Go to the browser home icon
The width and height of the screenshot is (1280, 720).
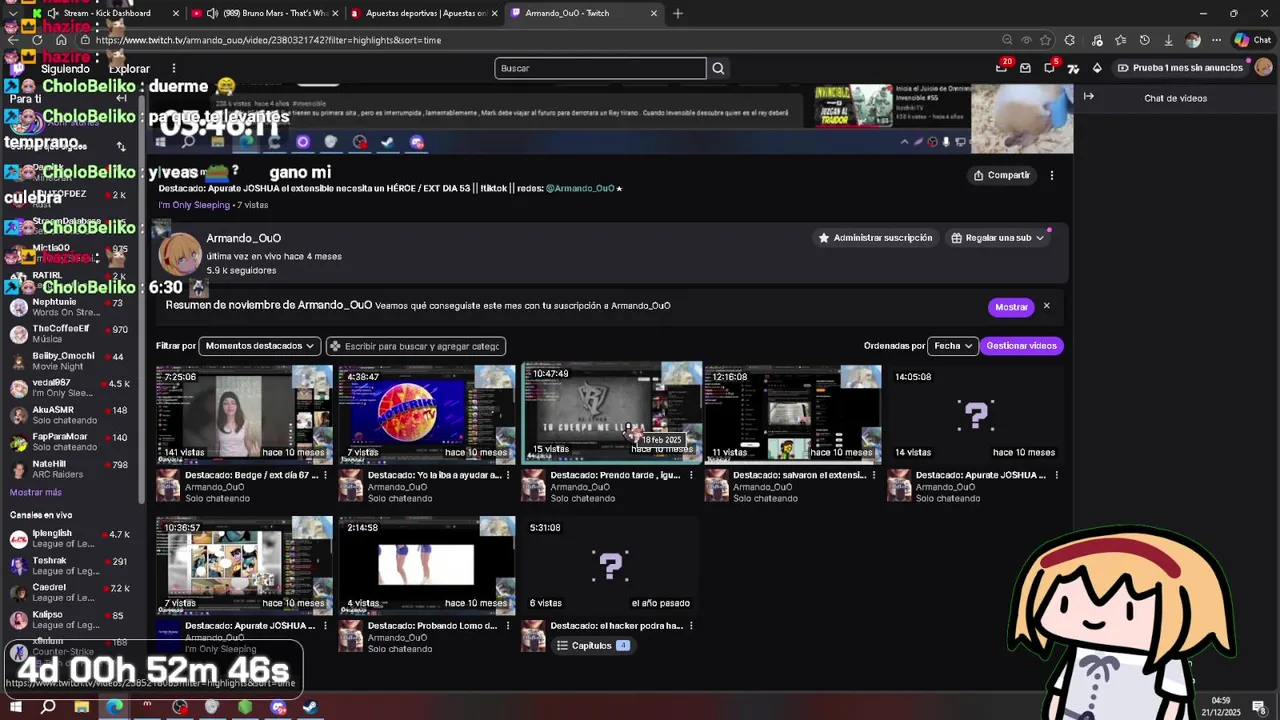click(x=61, y=40)
